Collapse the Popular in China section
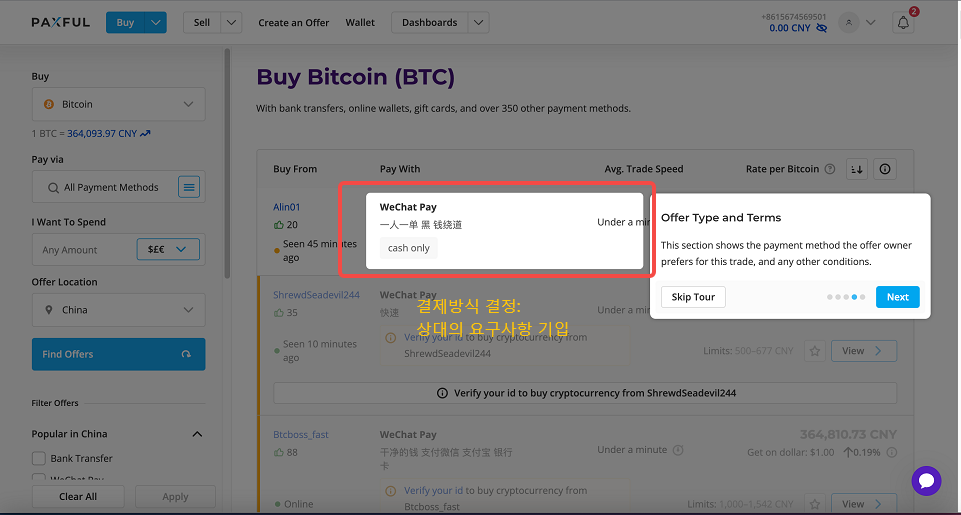This screenshot has width=961, height=515. point(197,434)
